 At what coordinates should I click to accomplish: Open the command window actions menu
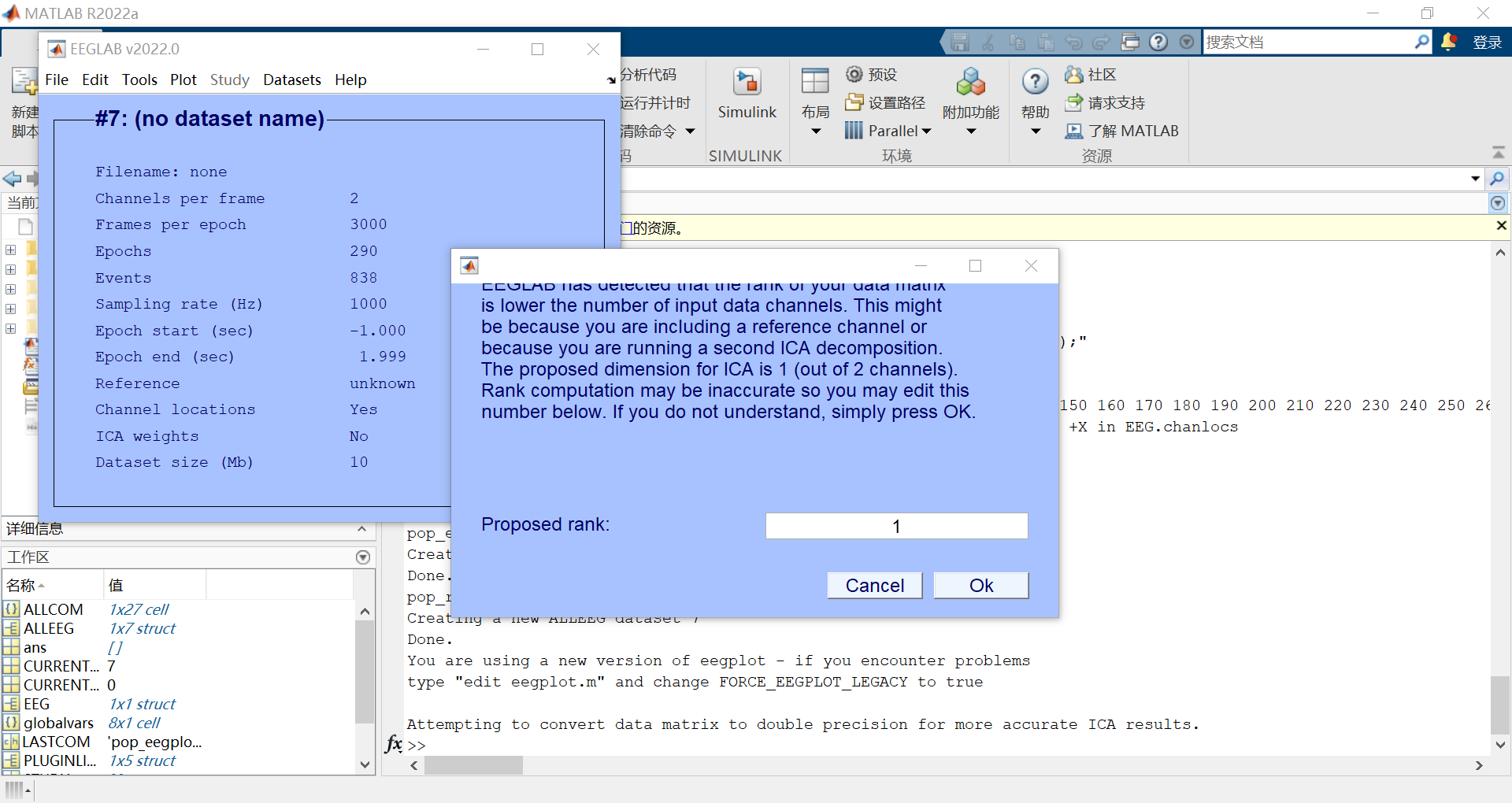point(1498,203)
